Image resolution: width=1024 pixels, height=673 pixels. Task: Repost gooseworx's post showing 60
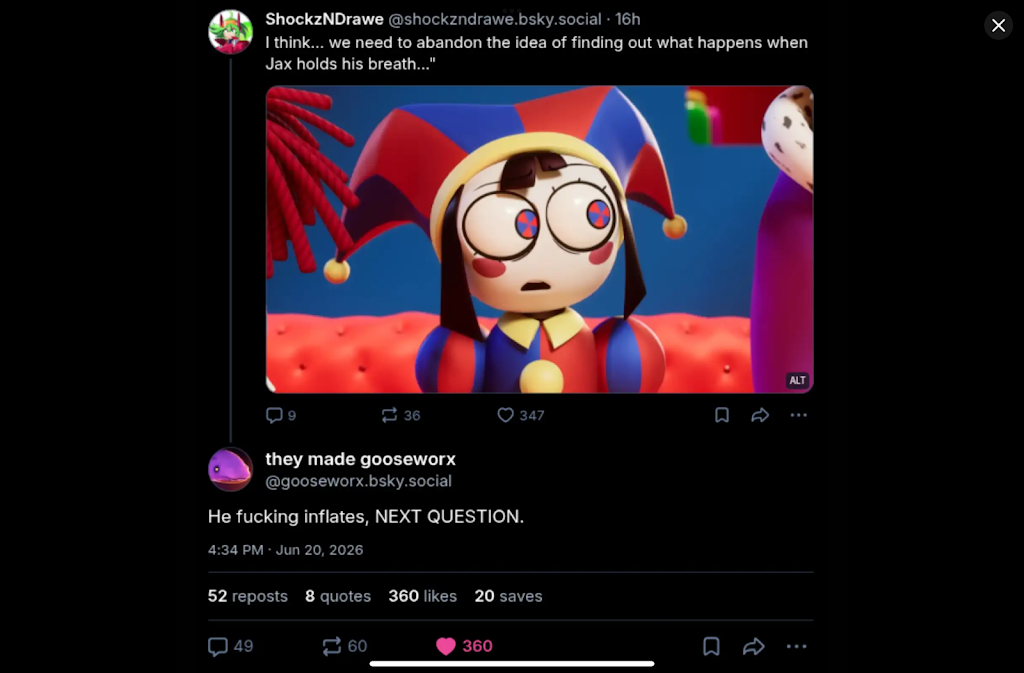pos(344,646)
